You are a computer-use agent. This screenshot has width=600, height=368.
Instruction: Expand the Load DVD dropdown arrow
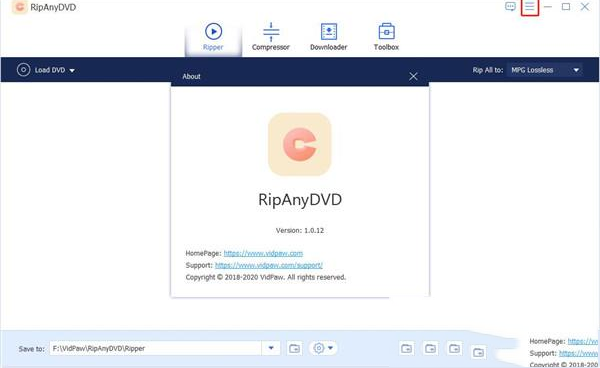pyautogui.click(x=72, y=71)
